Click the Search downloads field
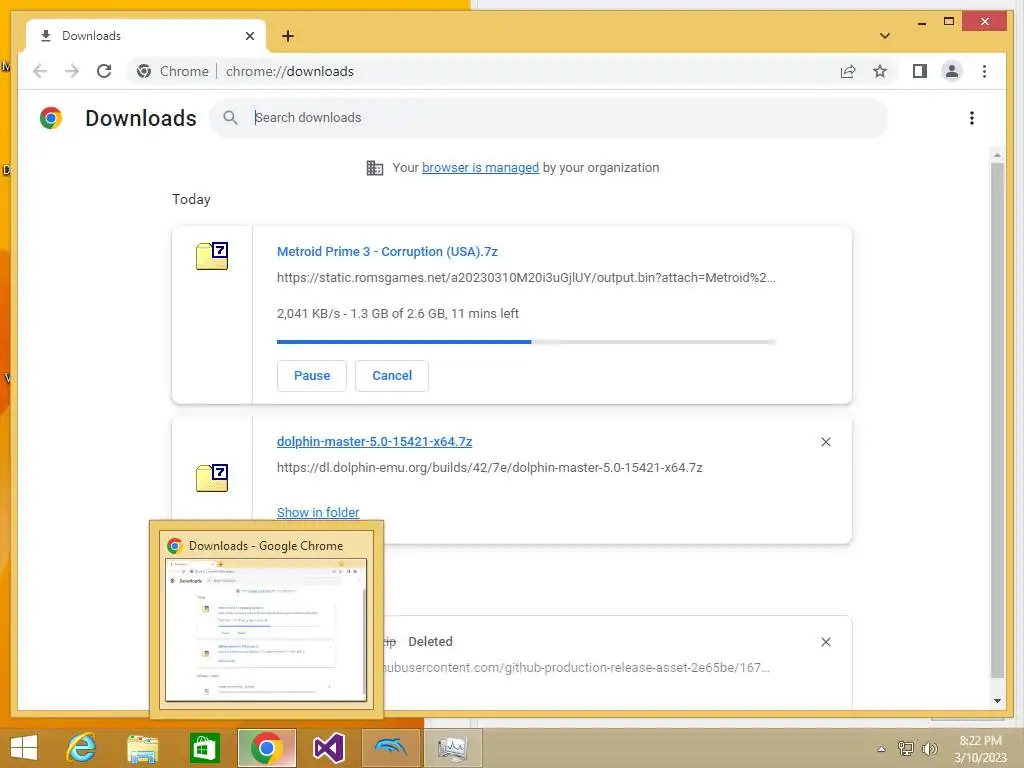 [x=549, y=118]
